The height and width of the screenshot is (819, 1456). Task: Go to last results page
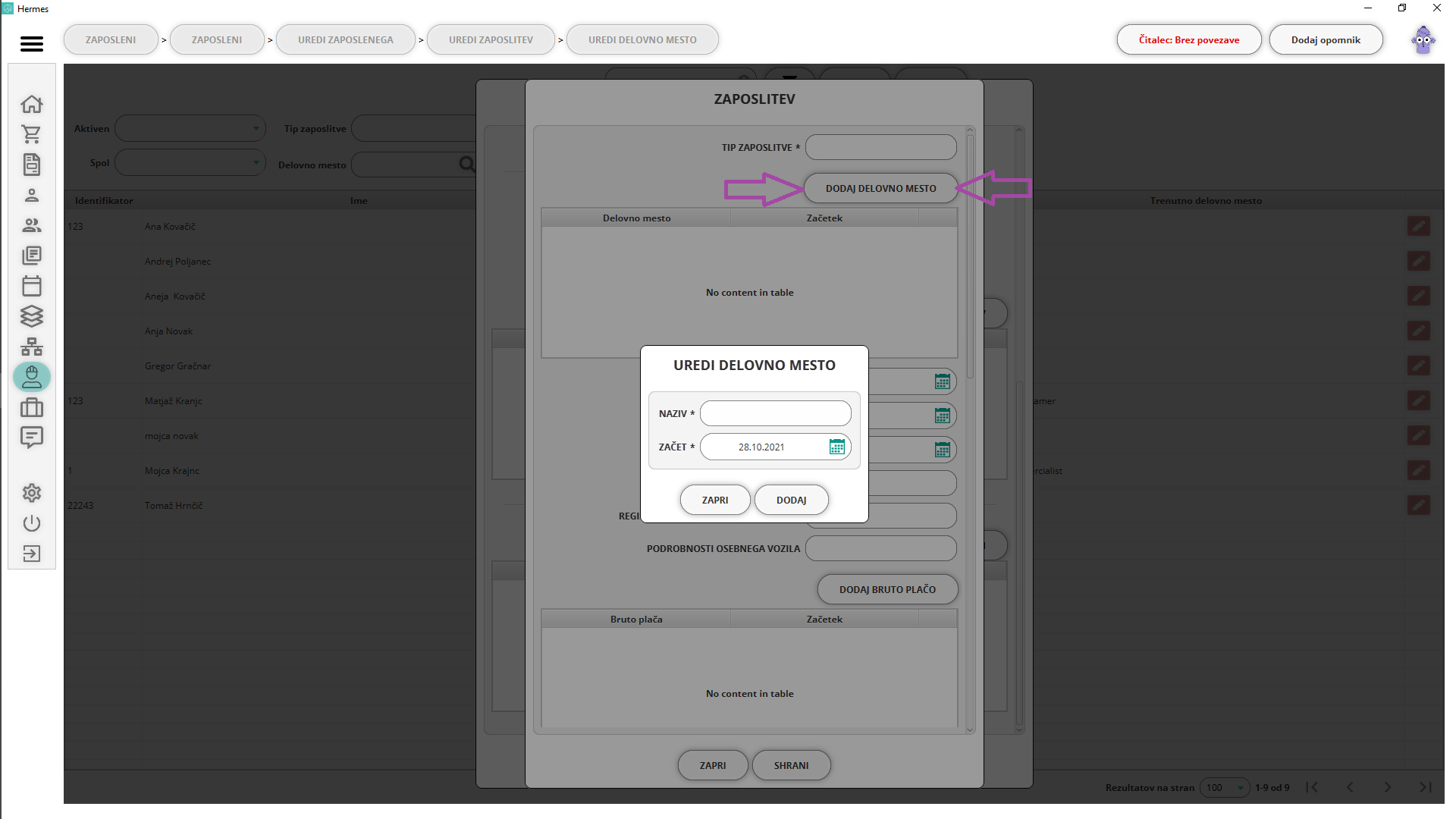point(1425,787)
